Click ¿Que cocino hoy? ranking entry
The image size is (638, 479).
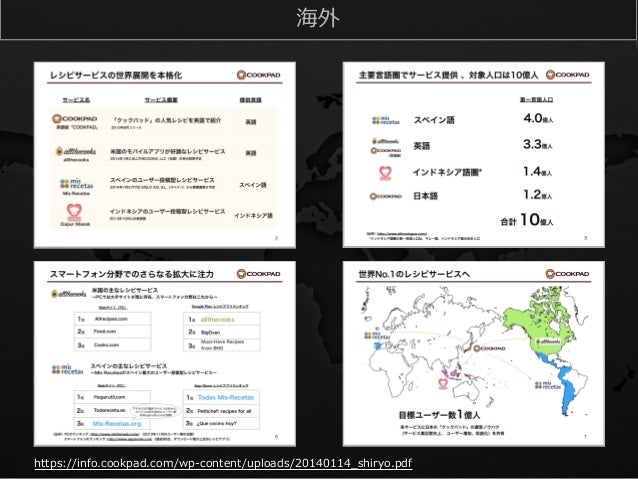(x=216, y=424)
